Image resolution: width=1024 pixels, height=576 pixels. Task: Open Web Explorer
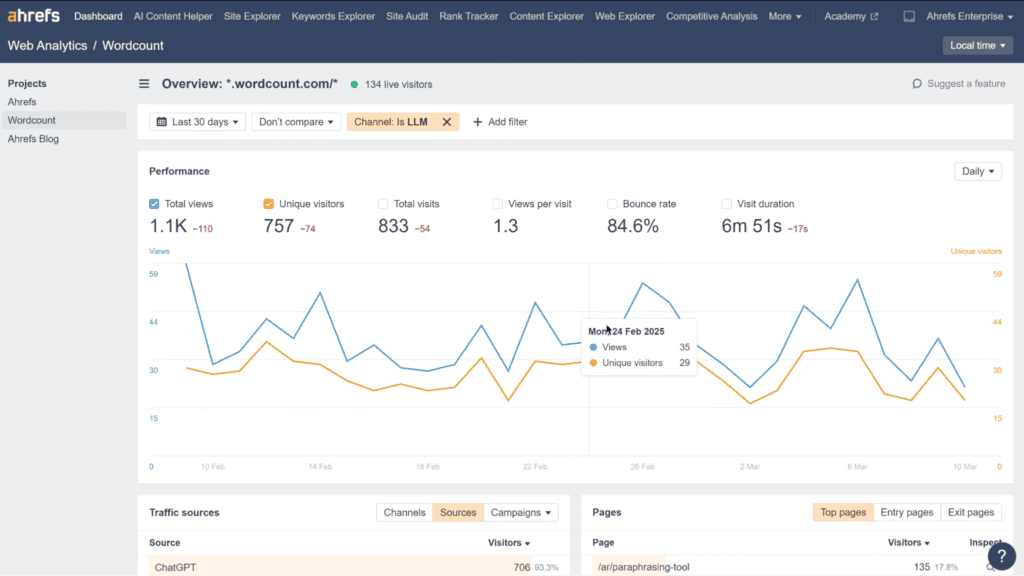(x=624, y=16)
